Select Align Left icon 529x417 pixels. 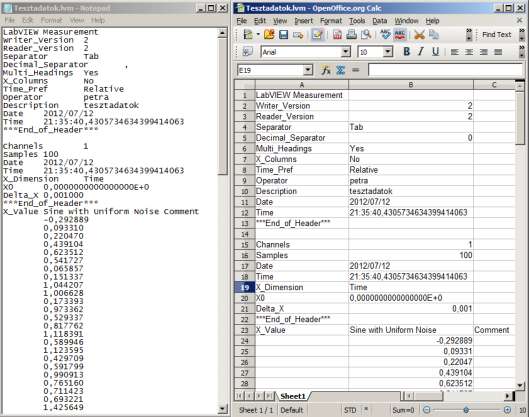pyautogui.click(x=454, y=52)
